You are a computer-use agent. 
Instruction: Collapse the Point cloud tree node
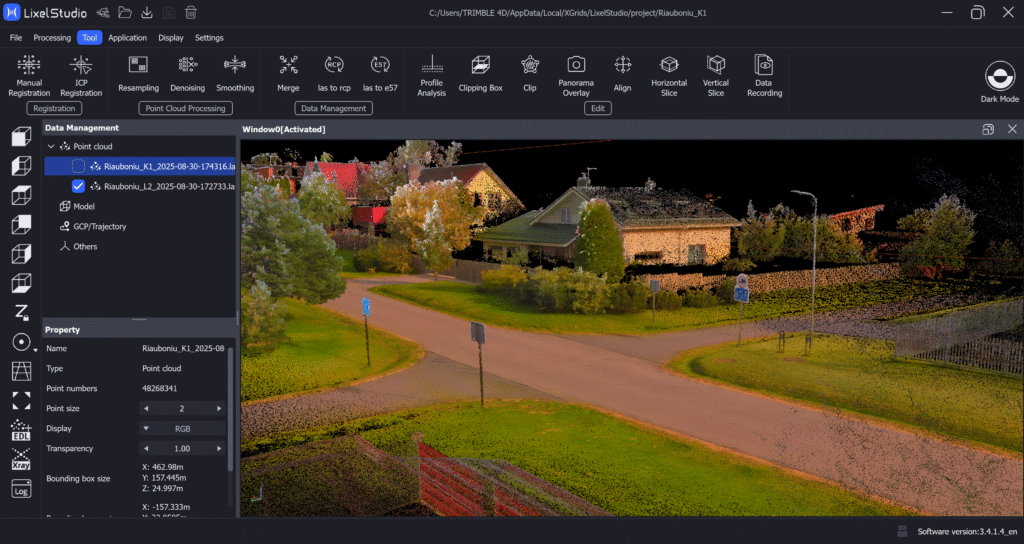click(x=51, y=146)
